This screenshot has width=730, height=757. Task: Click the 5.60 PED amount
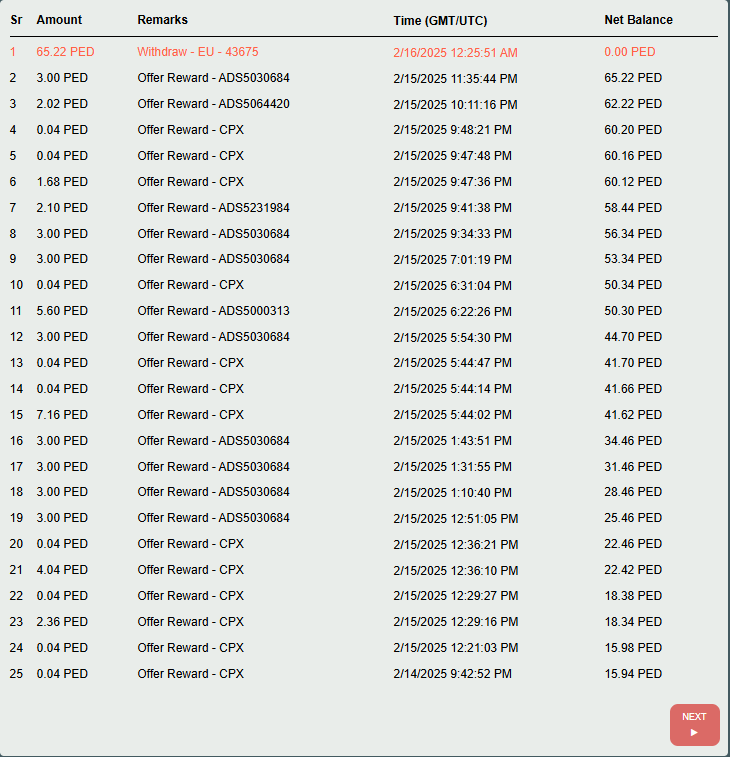62,310
